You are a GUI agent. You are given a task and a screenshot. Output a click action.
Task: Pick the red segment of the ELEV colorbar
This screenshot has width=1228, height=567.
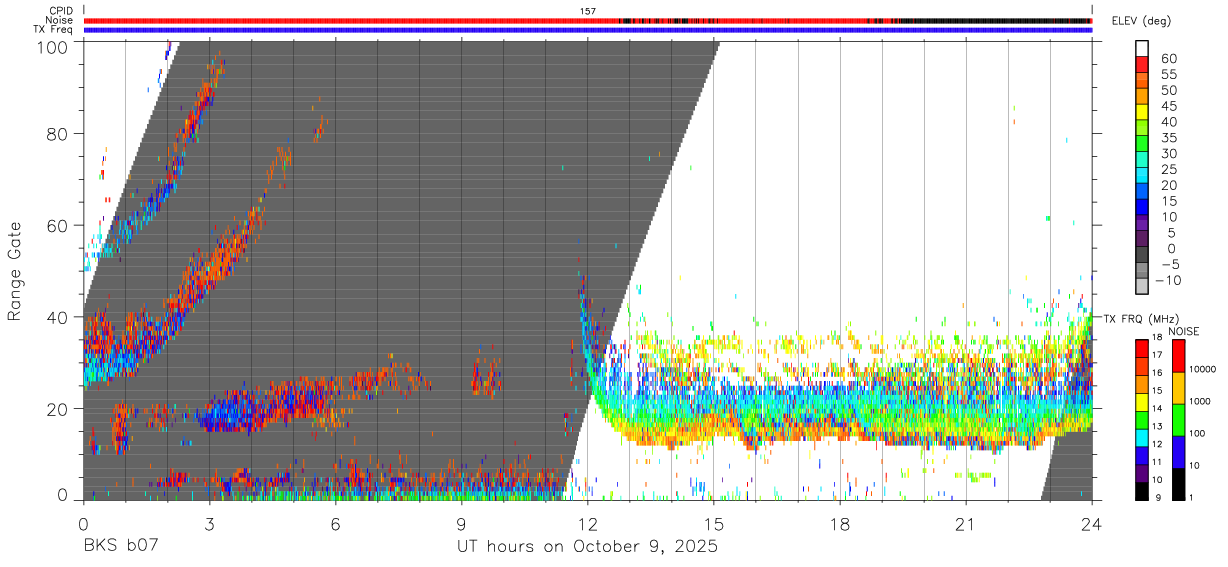click(1142, 65)
